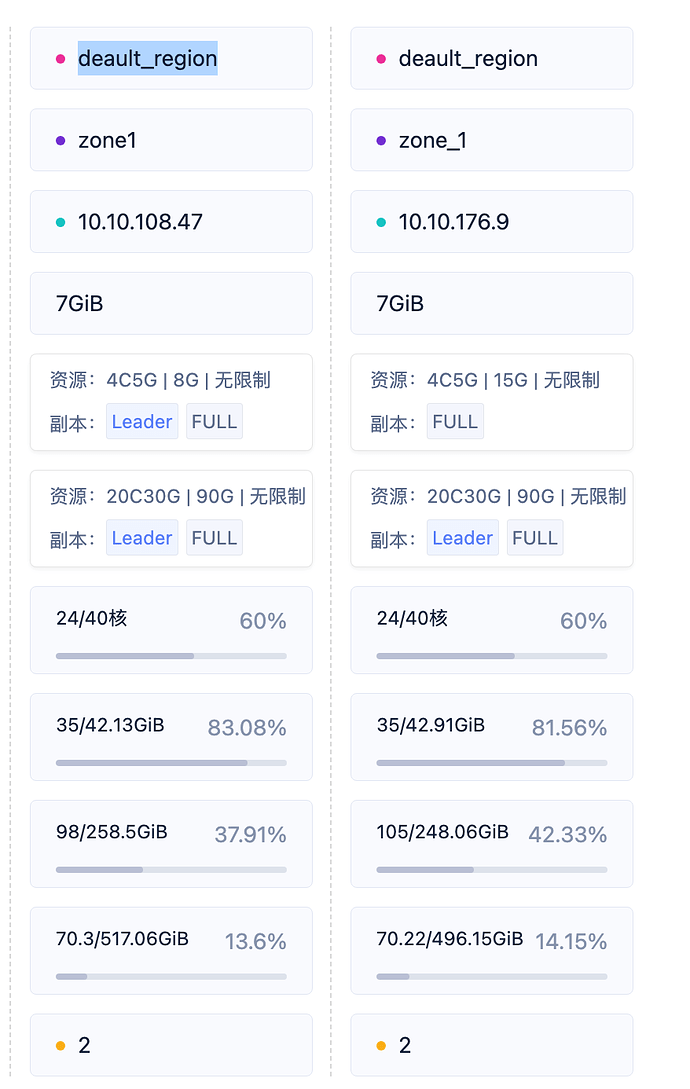Select the FULL tag in the 4C5G | 15G card

coord(455,422)
